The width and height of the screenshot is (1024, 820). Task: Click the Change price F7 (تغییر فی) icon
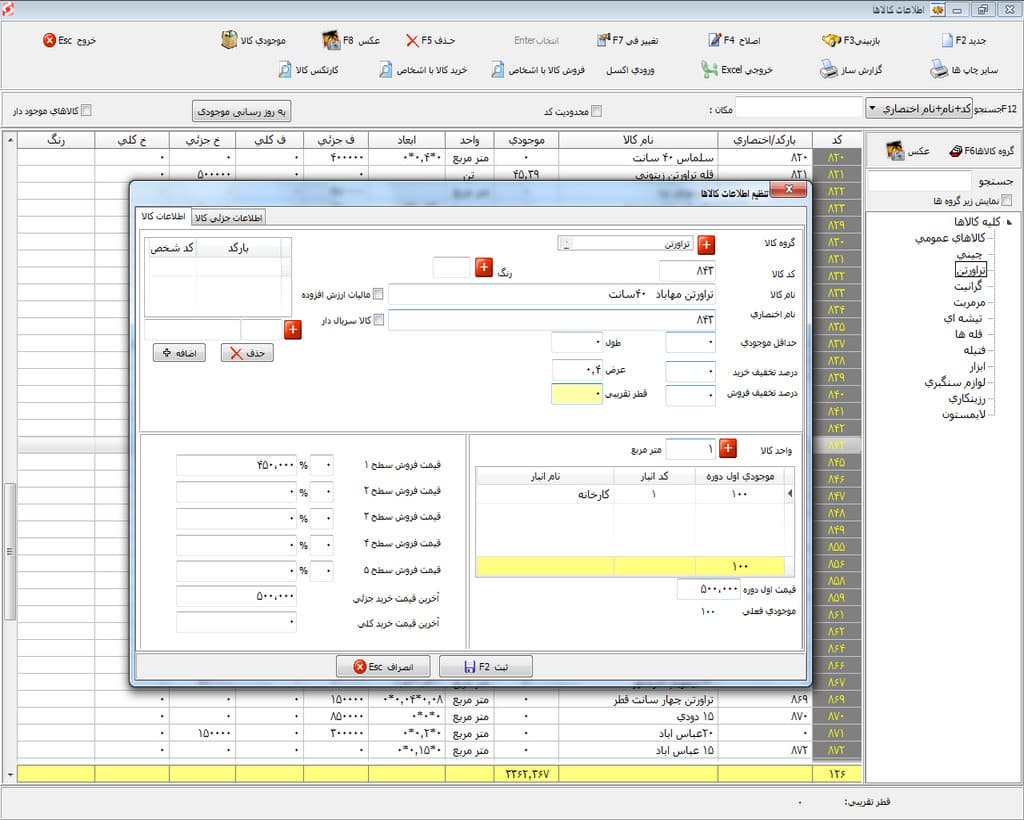603,40
